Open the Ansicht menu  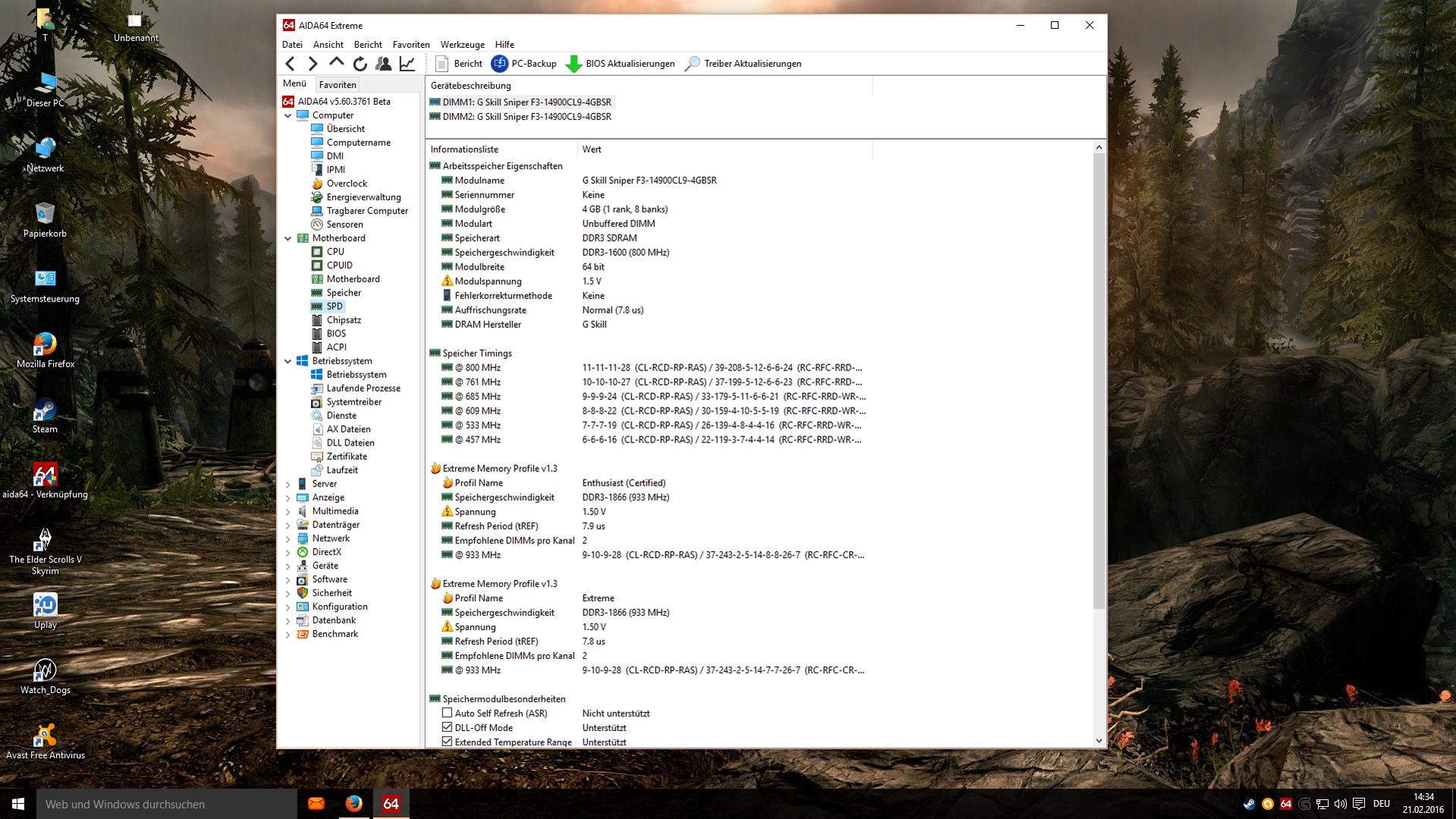point(328,45)
